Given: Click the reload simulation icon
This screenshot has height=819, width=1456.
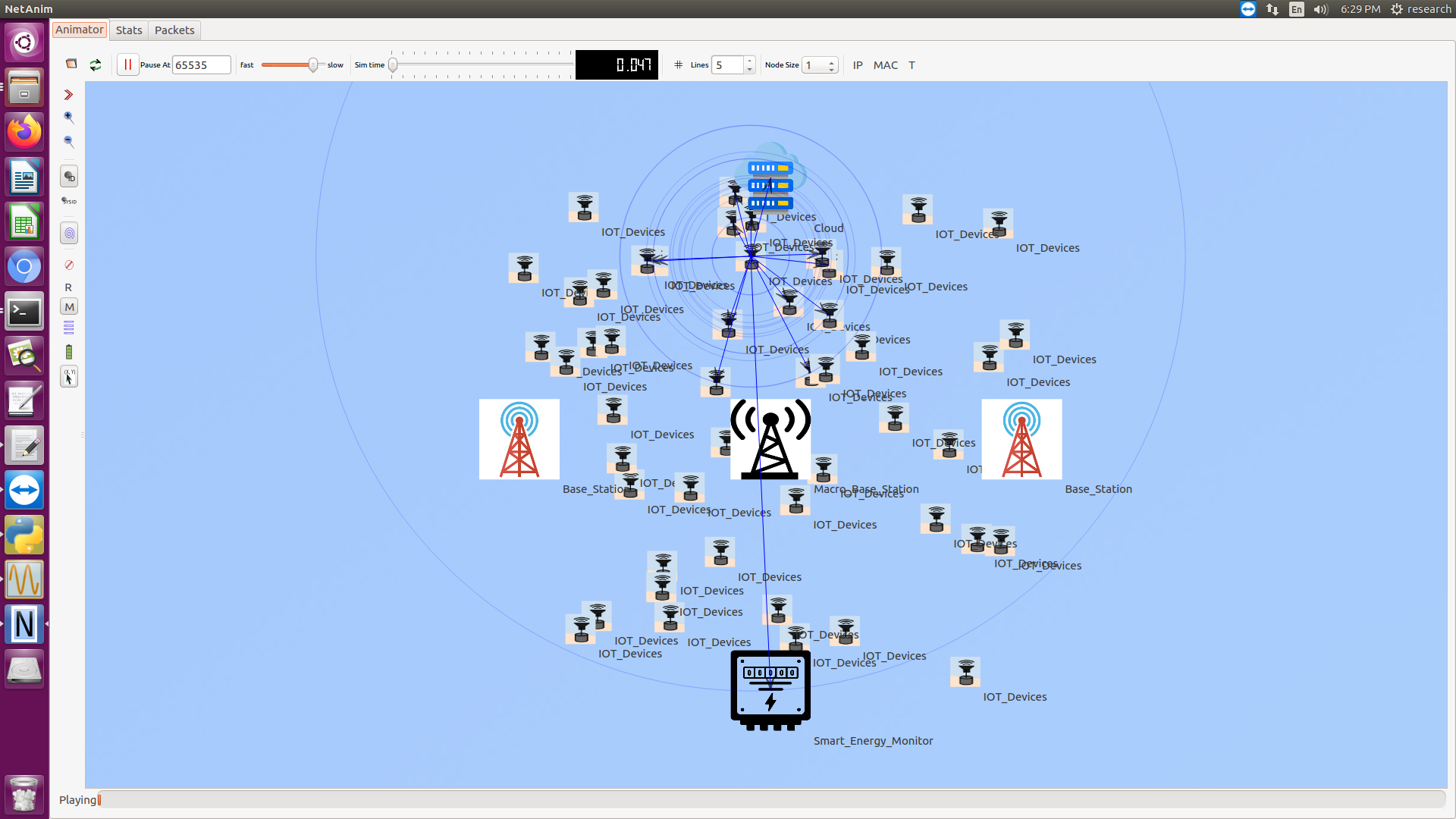Looking at the screenshot, I should point(96,65).
